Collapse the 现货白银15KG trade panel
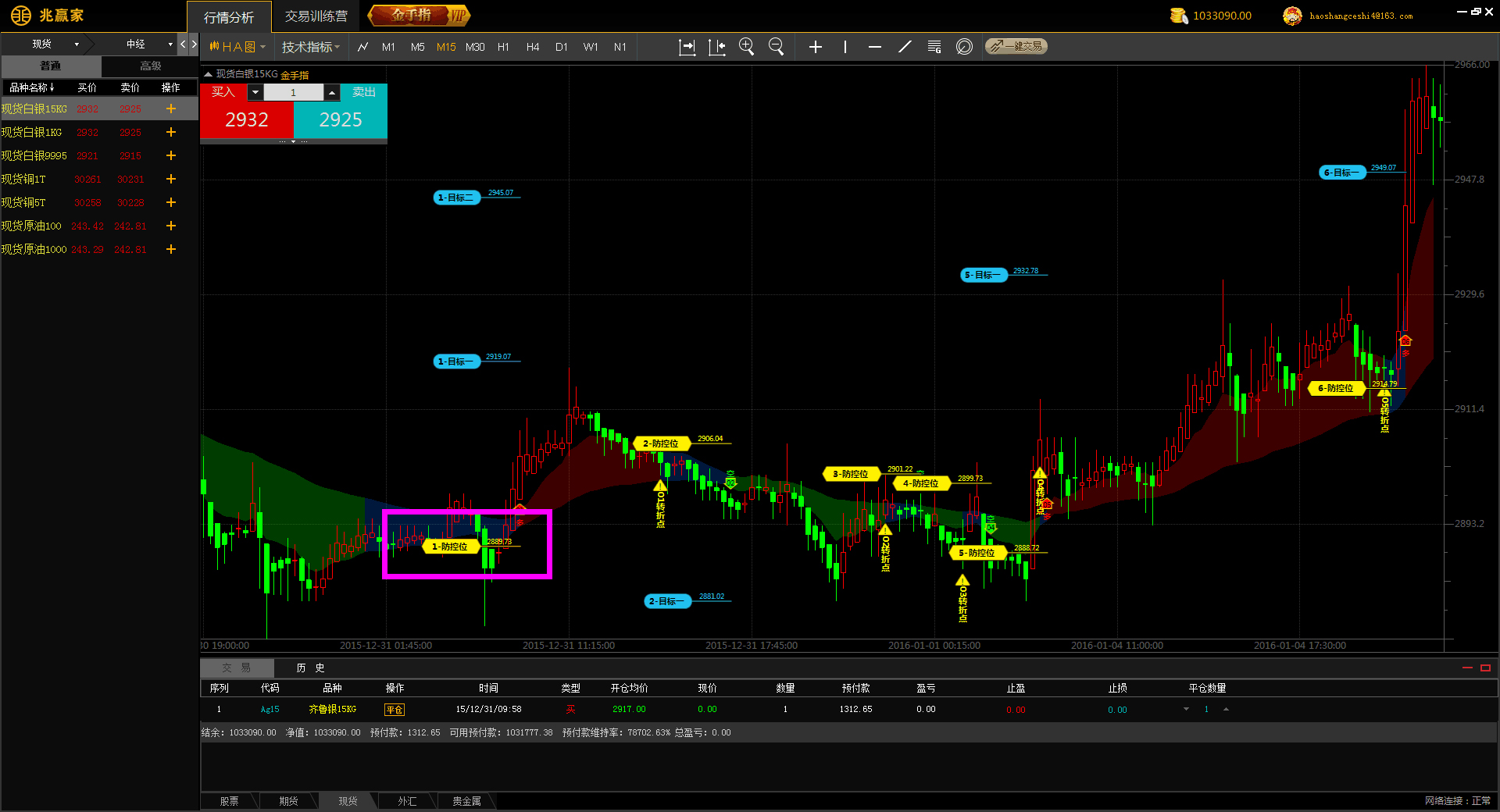Viewport: 1500px width, 812px height. (x=208, y=74)
